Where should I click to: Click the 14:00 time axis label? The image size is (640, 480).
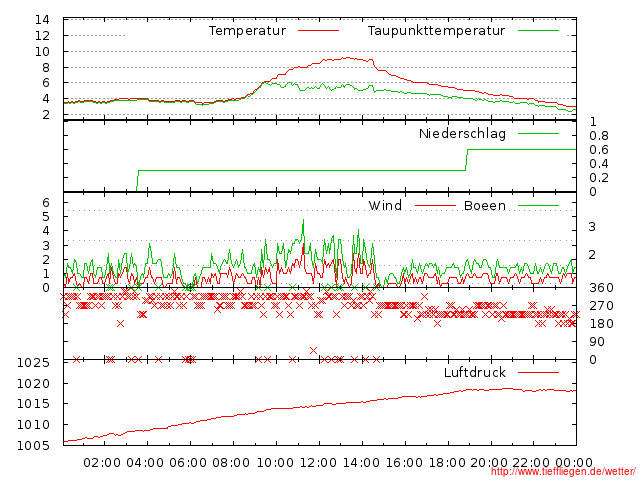coord(361,462)
